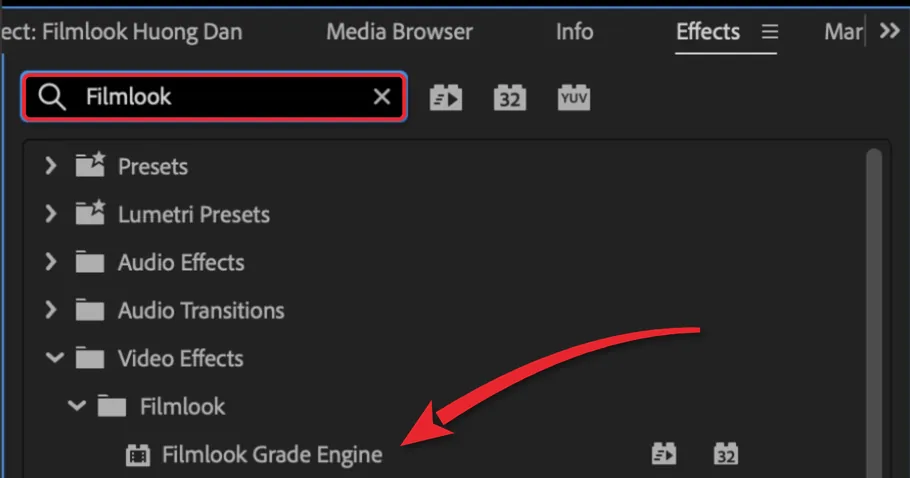Click into the Filmlook search field
910x478 pixels.
point(214,96)
